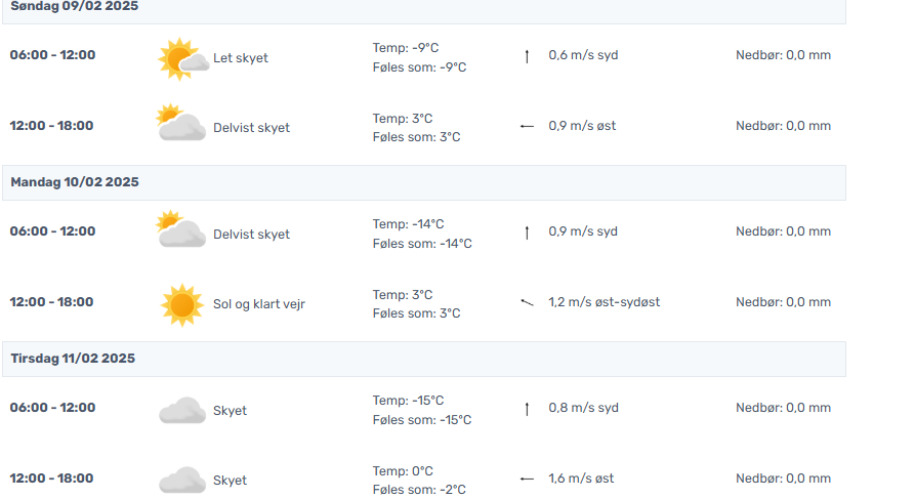
Task: Click the sun icon for Sol og klart vejr
Action: (x=182, y=305)
